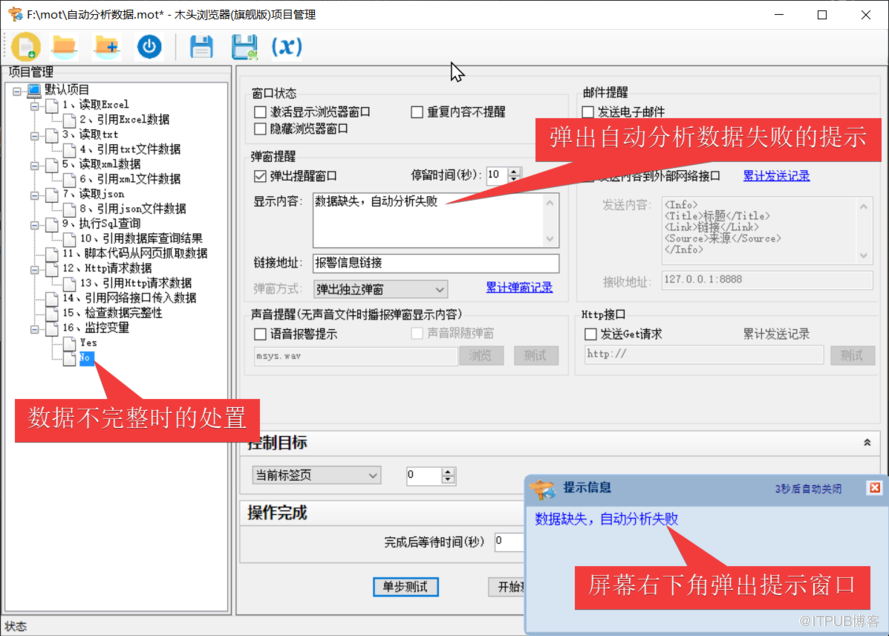Open the 当前标签页 dropdown
The height and width of the screenshot is (636, 889).
pos(316,475)
